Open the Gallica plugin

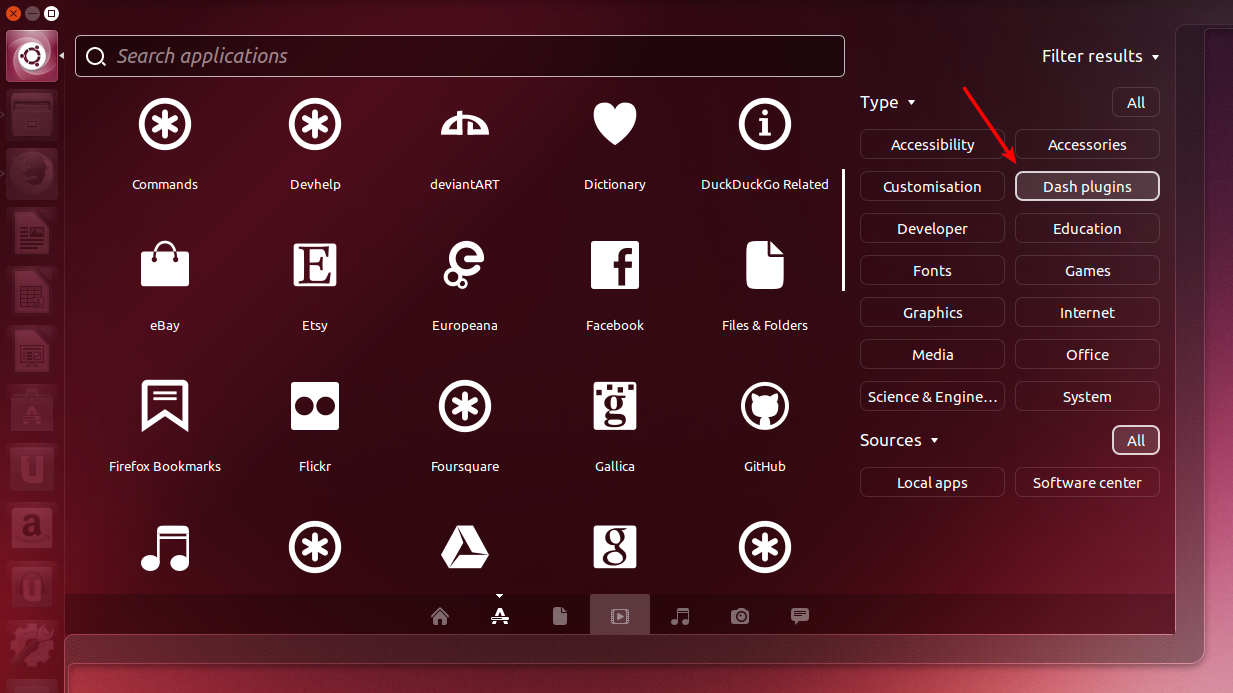pos(615,406)
